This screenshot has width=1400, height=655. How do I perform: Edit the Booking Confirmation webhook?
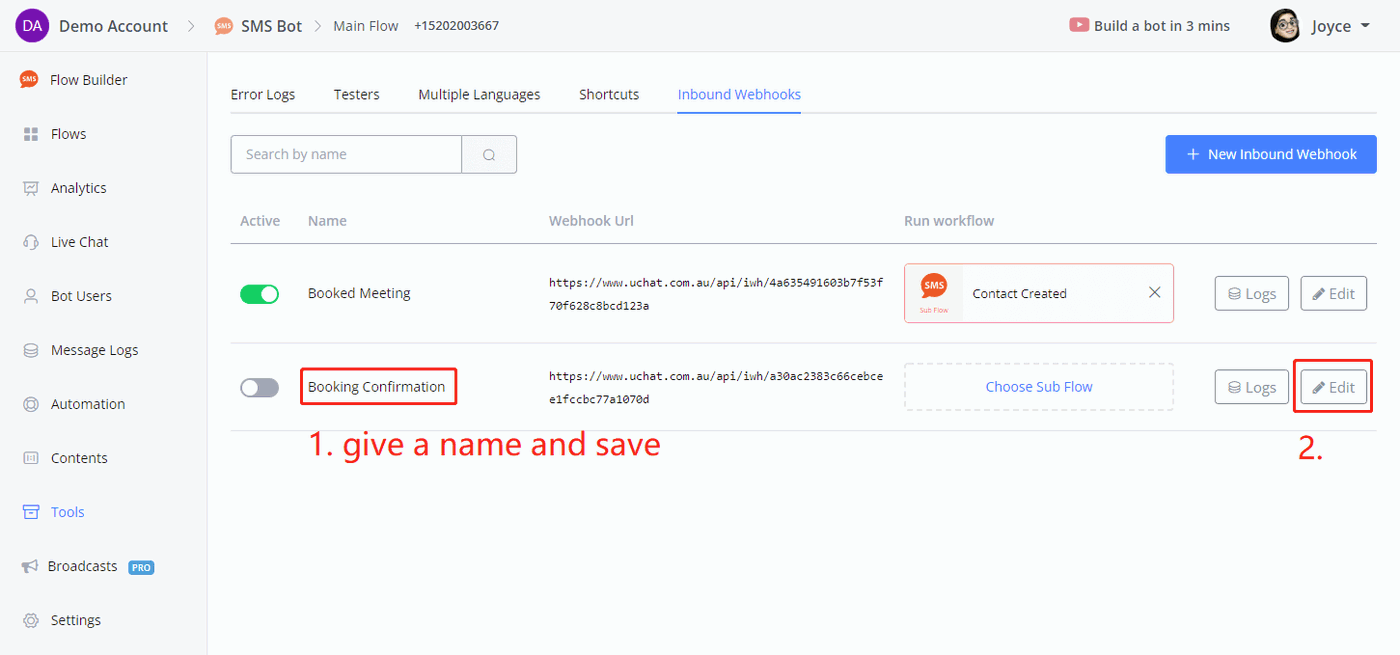[1333, 387]
